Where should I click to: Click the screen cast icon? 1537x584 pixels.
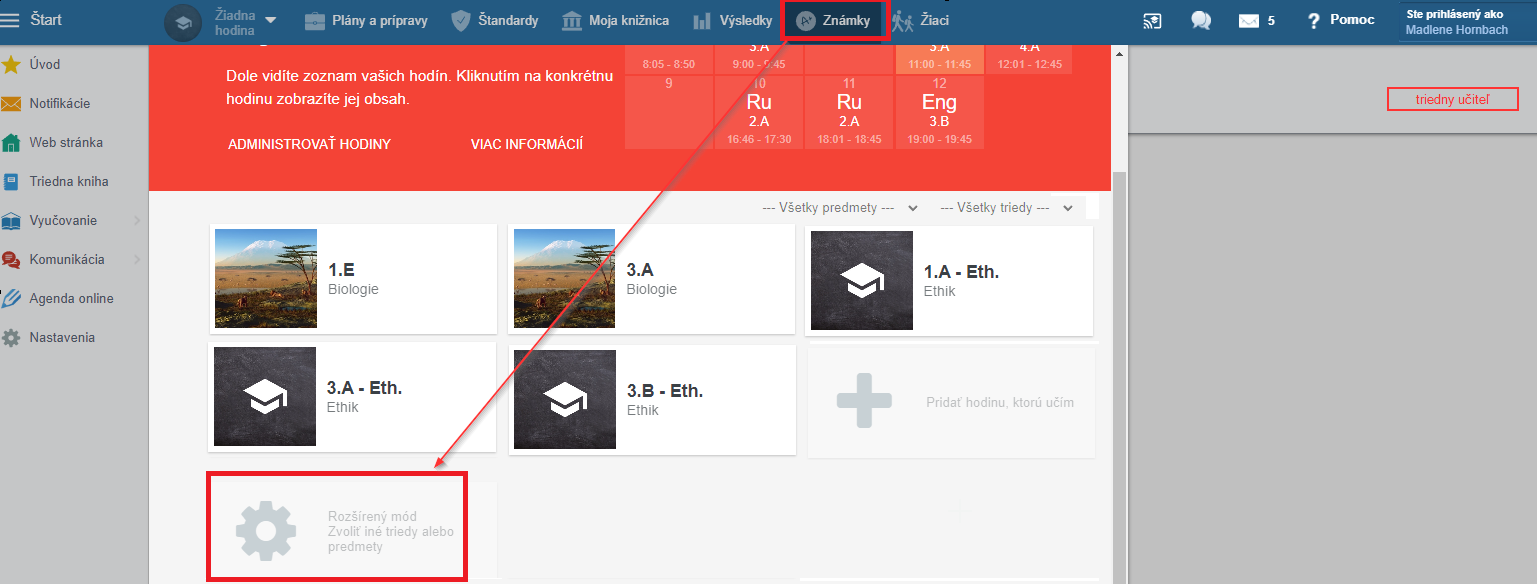(1153, 21)
